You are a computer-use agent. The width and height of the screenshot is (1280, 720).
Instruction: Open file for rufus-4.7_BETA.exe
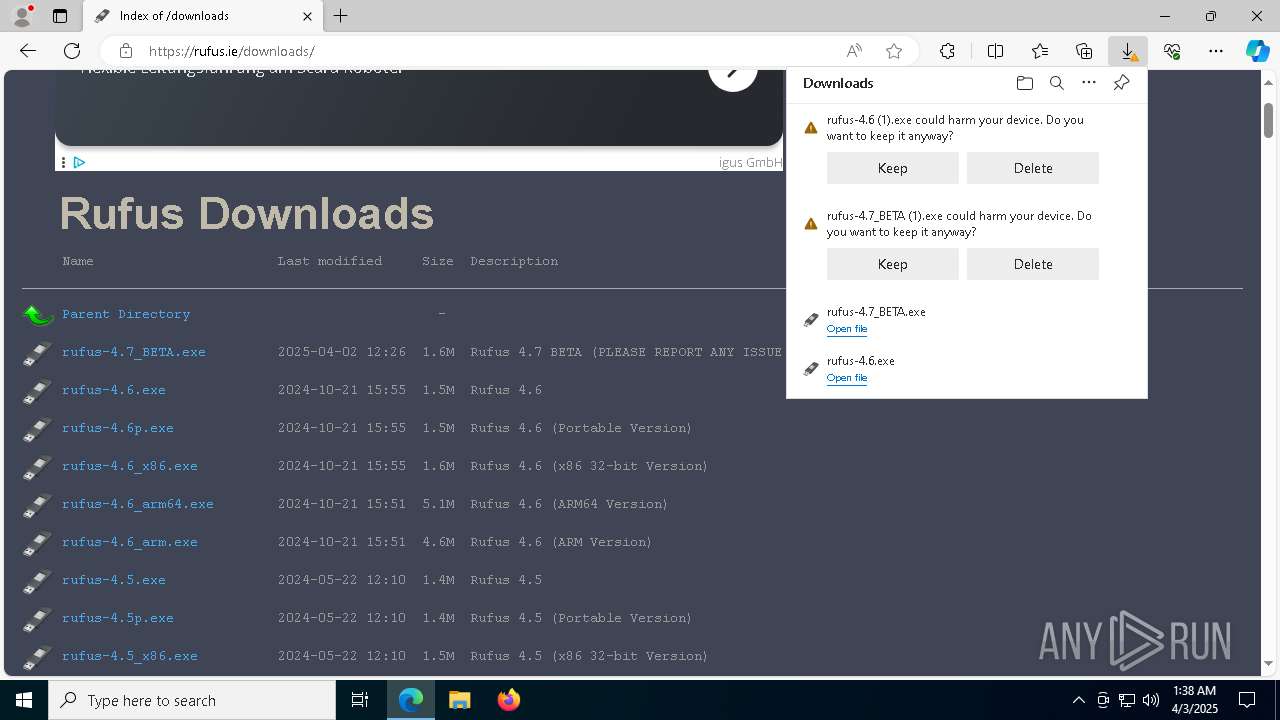(x=847, y=329)
